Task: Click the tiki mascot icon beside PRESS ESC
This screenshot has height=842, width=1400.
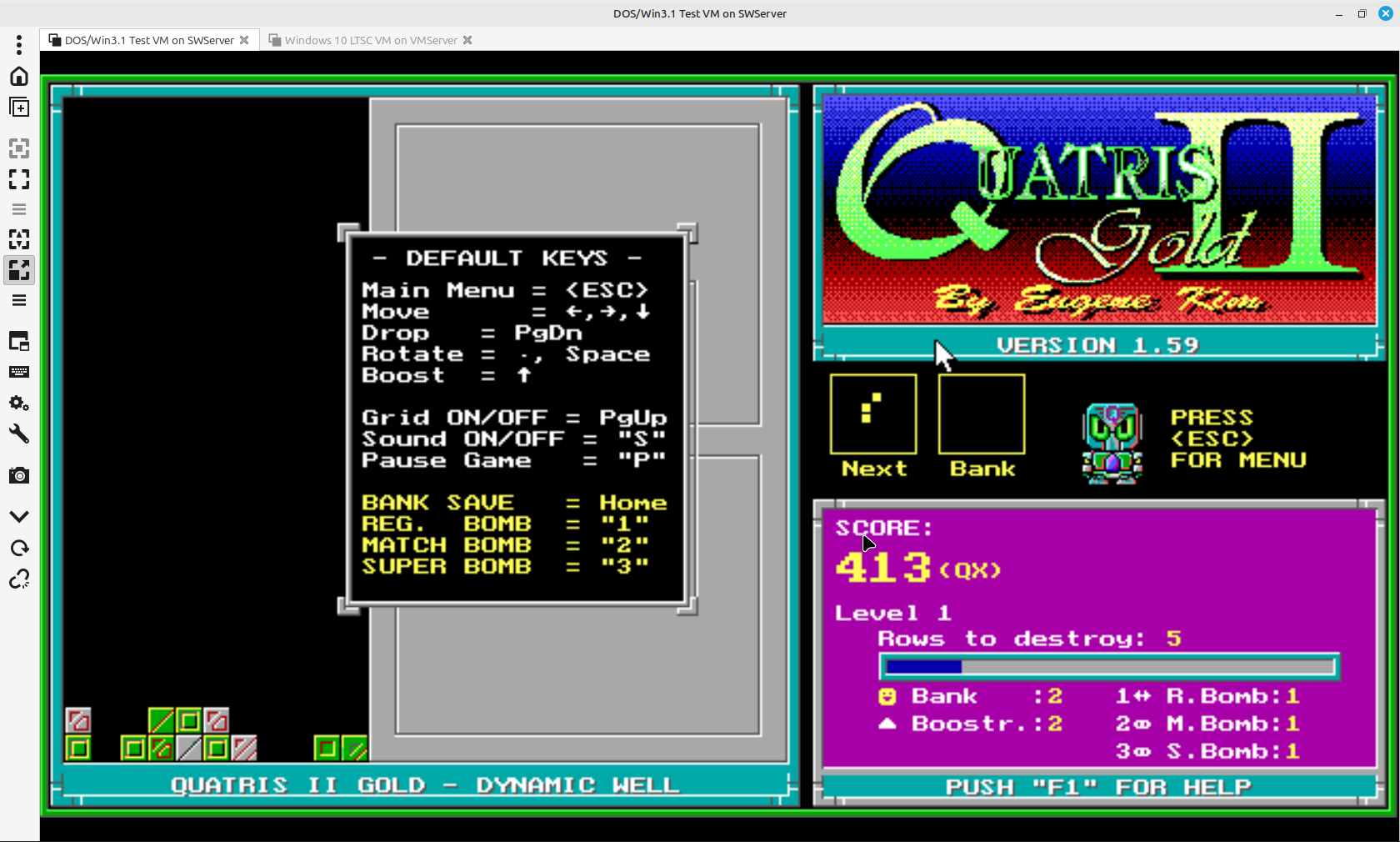Action: [x=1112, y=444]
